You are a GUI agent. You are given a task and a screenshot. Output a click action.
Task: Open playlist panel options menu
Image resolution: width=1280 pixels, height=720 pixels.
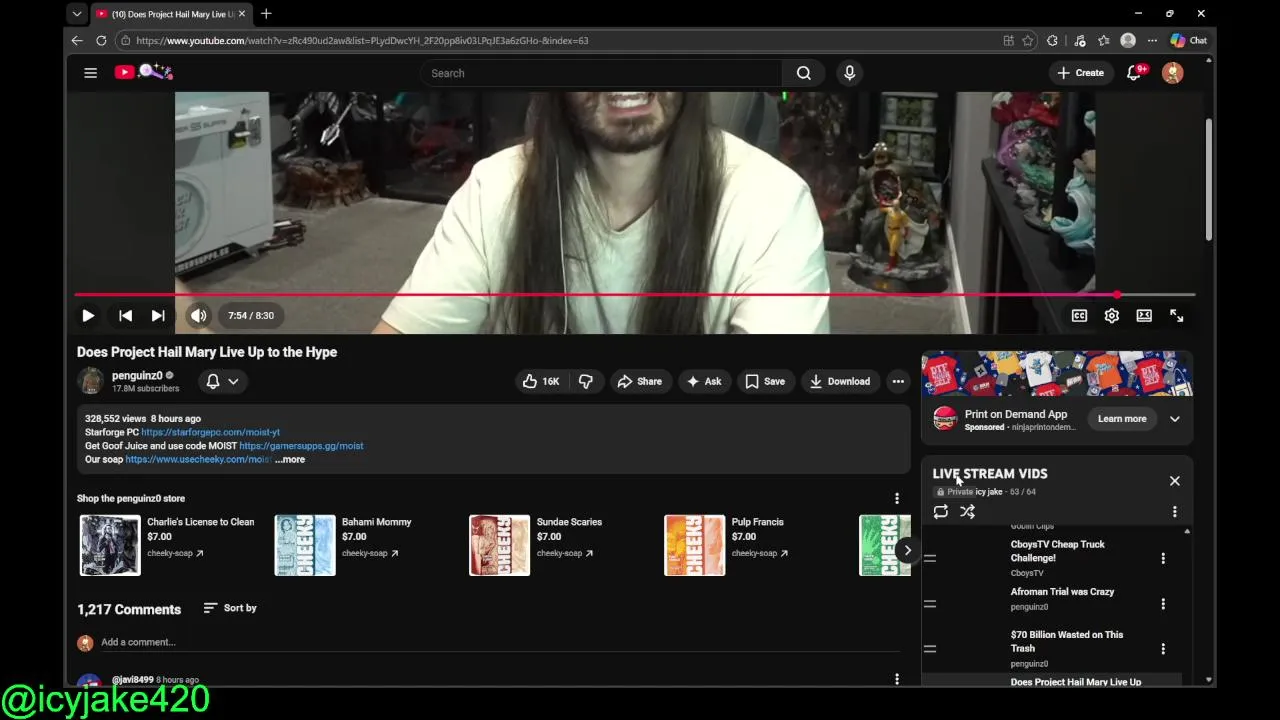1175,512
